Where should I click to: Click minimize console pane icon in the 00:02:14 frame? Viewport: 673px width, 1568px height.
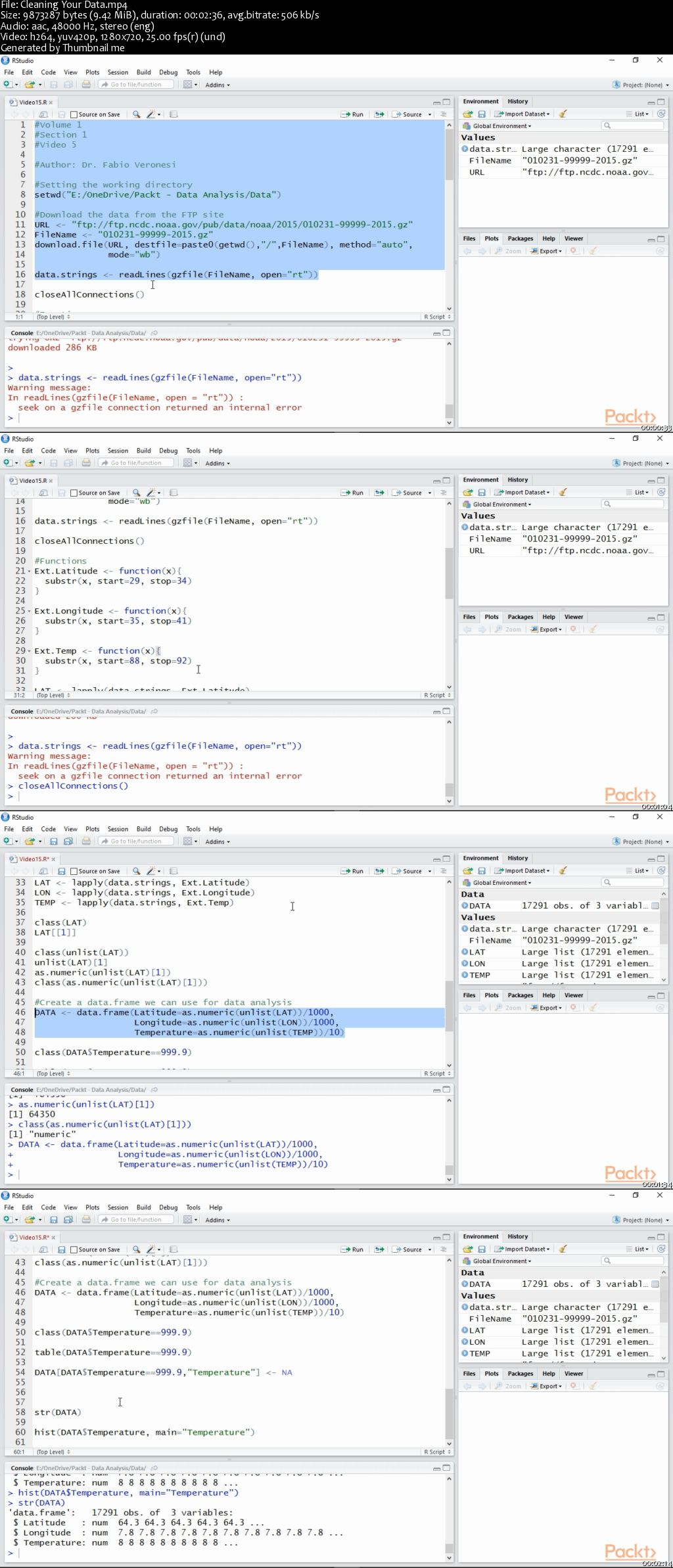click(436, 1468)
